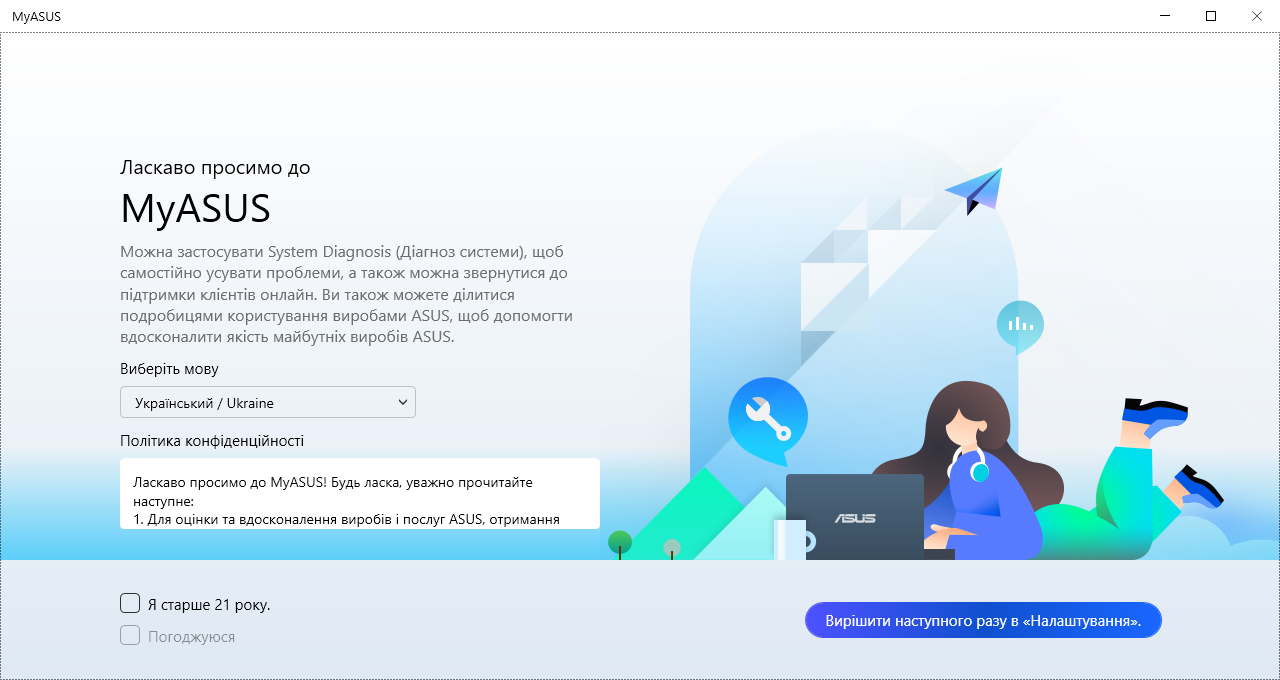1280x680 pixels.
Task: Tick the 'Погоджуюся' checkbox
Action: (130, 635)
